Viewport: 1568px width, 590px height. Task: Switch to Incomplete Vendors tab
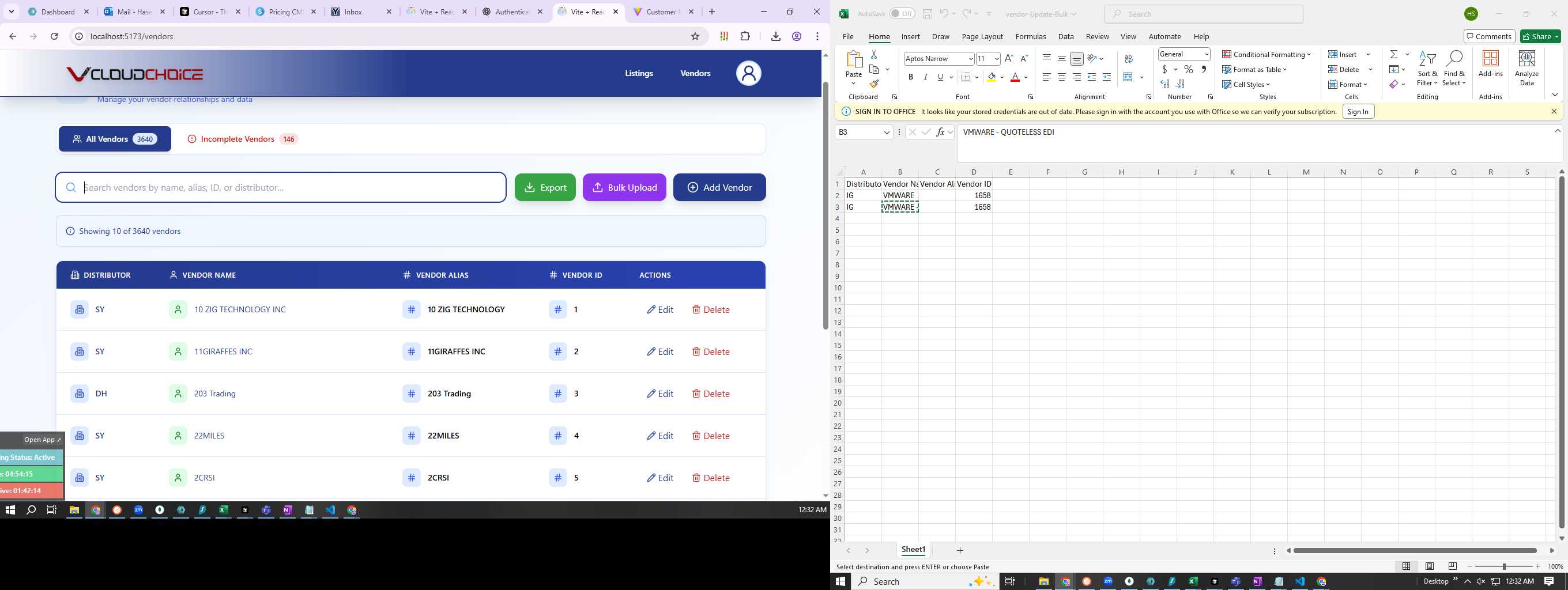(242, 139)
